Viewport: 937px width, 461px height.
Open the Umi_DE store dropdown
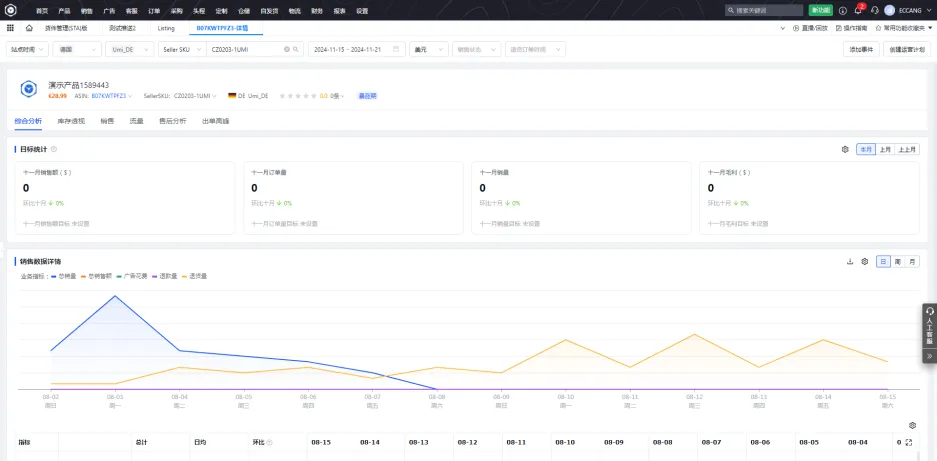(x=130, y=50)
